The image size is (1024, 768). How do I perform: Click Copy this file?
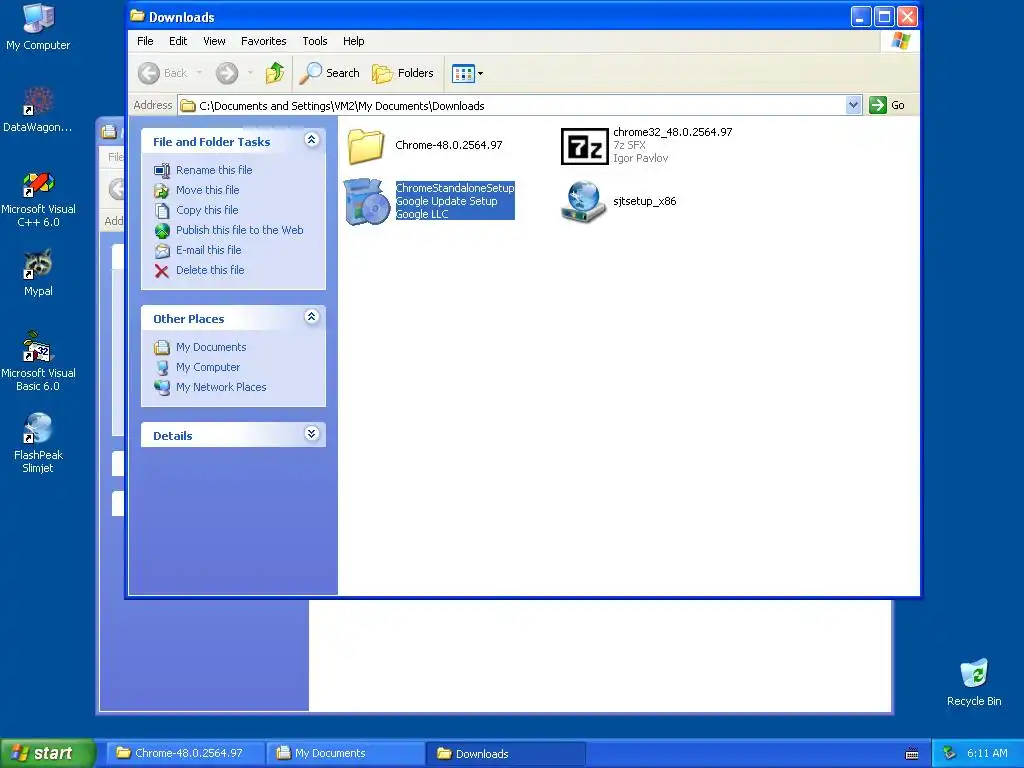coord(207,210)
